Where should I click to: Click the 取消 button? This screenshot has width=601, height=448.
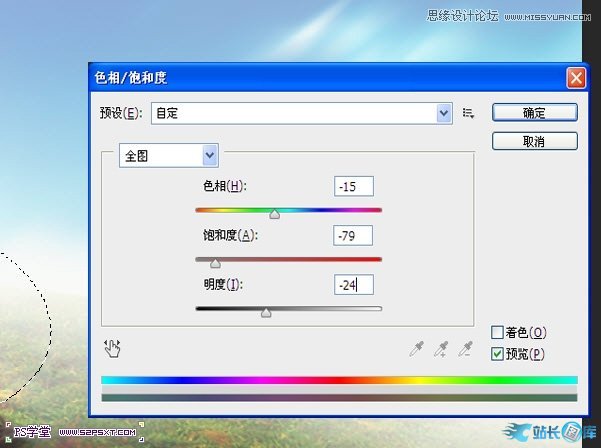click(x=534, y=141)
